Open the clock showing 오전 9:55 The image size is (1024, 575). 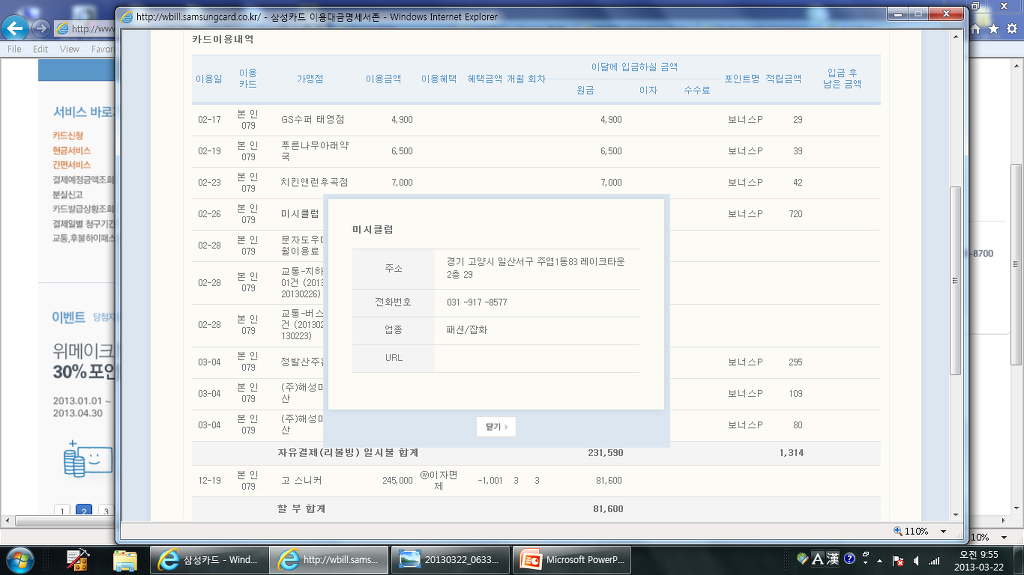(x=978, y=561)
